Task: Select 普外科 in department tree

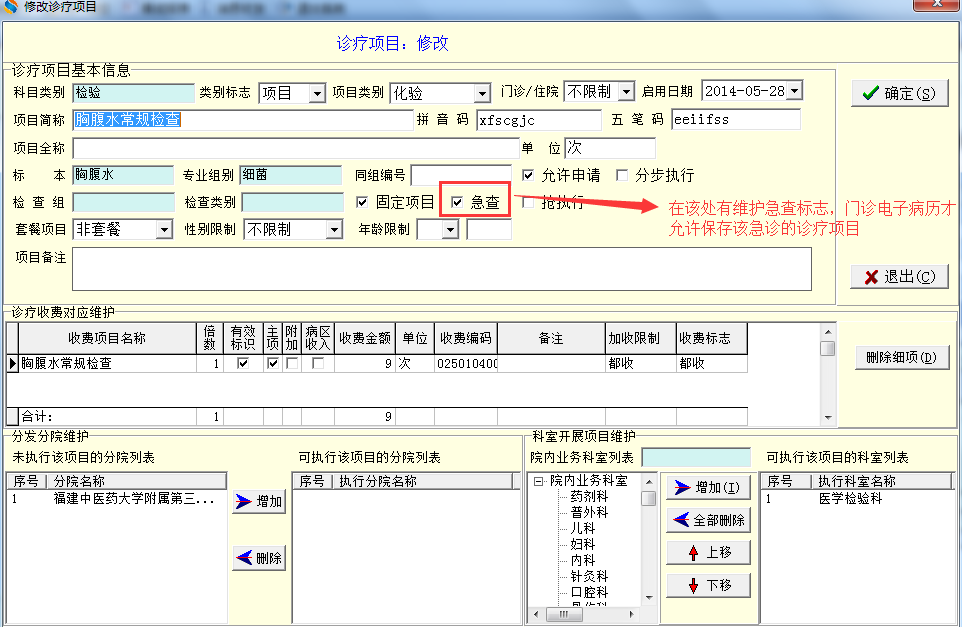Action: point(589,512)
